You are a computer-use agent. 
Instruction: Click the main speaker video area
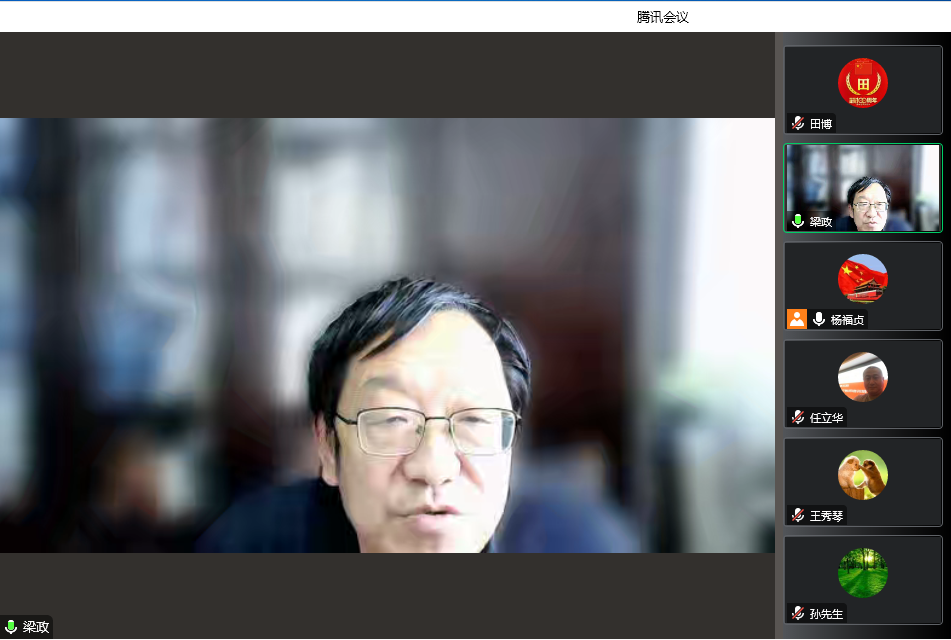(x=387, y=335)
